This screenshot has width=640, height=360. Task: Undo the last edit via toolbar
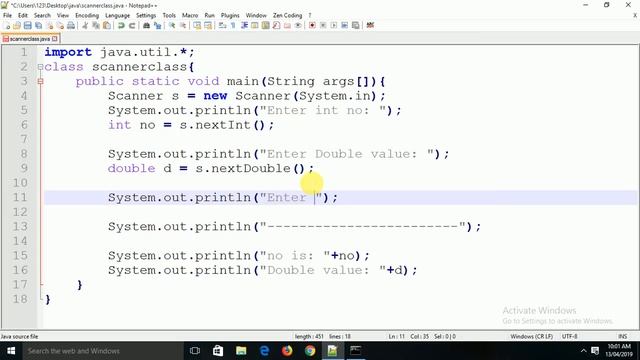[121, 25]
